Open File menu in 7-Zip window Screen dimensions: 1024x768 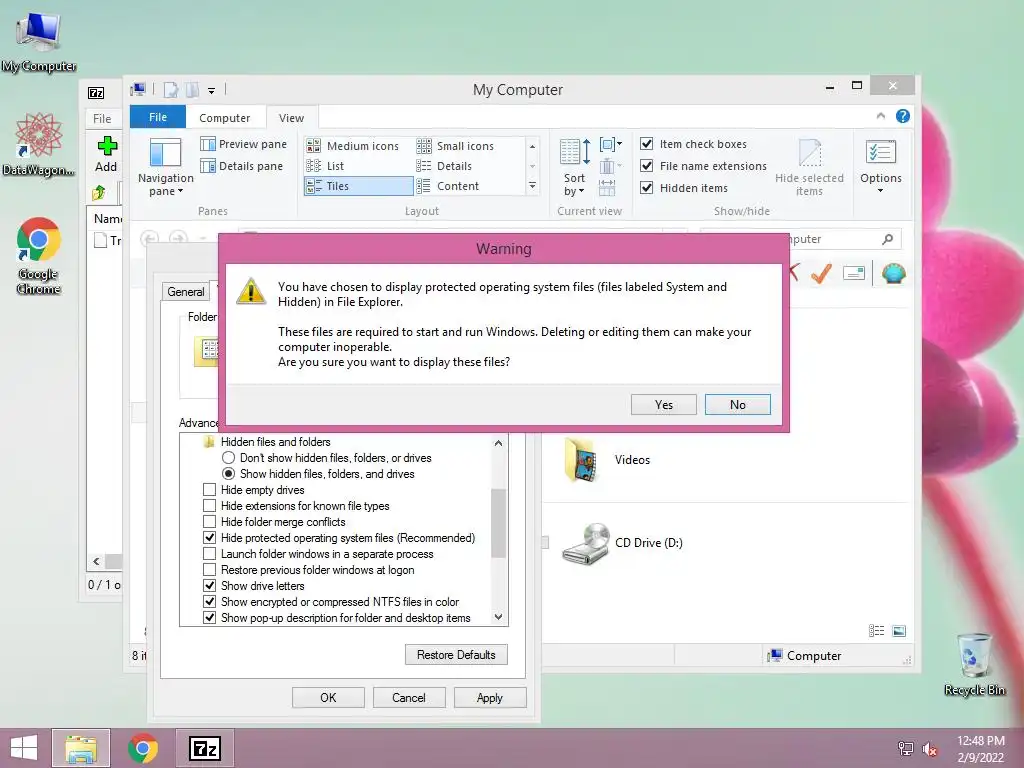point(102,118)
